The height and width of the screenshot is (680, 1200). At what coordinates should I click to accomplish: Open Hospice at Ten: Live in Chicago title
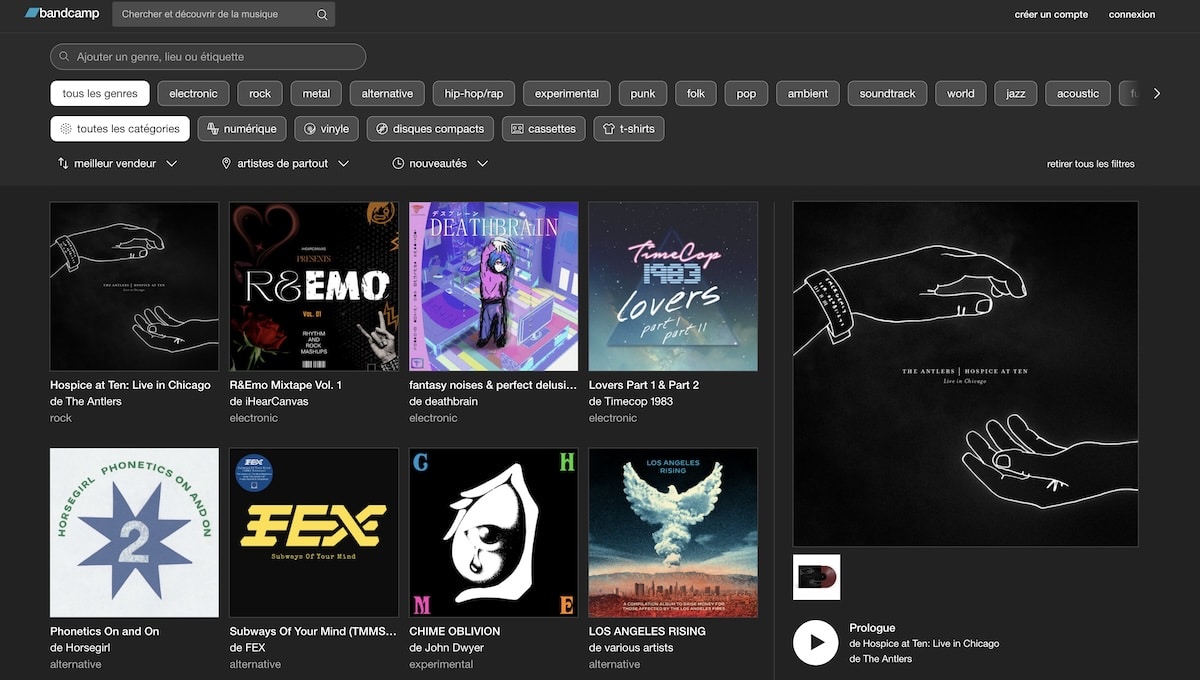tap(130, 385)
